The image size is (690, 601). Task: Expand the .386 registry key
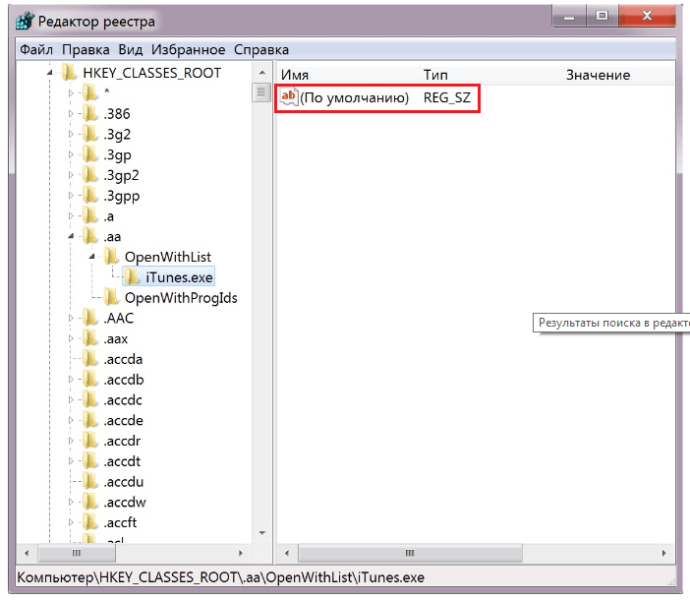pyautogui.click(x=71, y=114)
